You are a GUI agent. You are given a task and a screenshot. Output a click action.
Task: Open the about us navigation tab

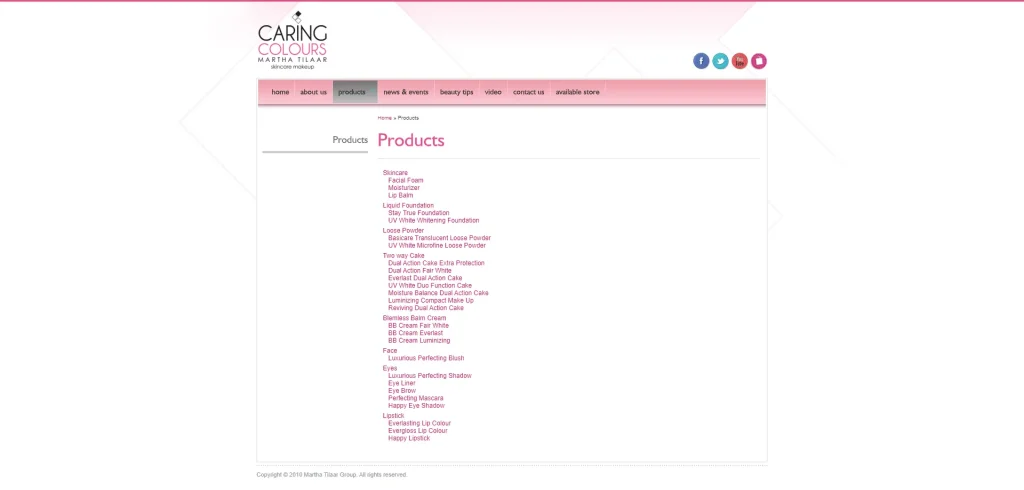(313, 92)
